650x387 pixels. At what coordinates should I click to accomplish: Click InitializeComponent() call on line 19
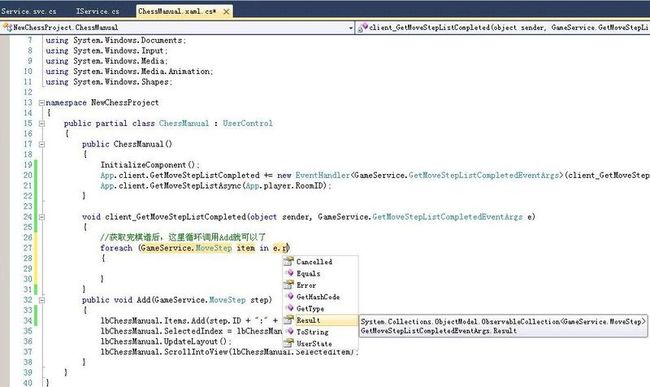click(x=150, y=165)
